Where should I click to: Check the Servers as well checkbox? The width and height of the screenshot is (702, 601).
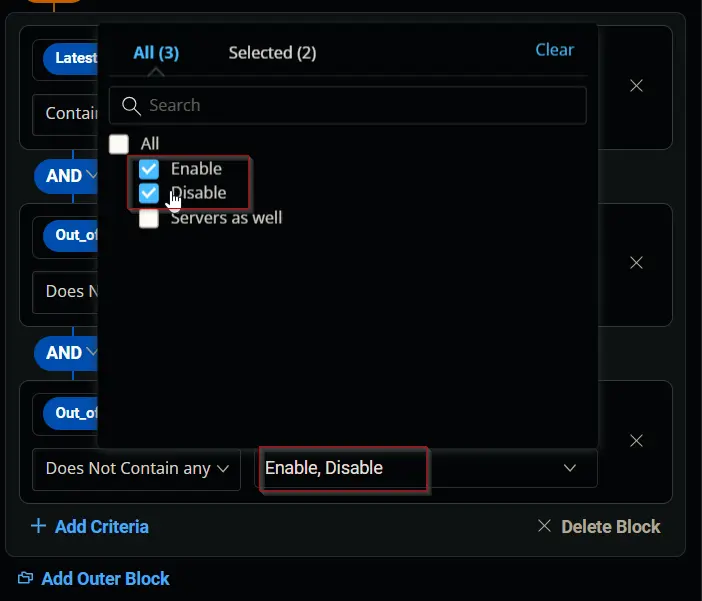point(149,218)
